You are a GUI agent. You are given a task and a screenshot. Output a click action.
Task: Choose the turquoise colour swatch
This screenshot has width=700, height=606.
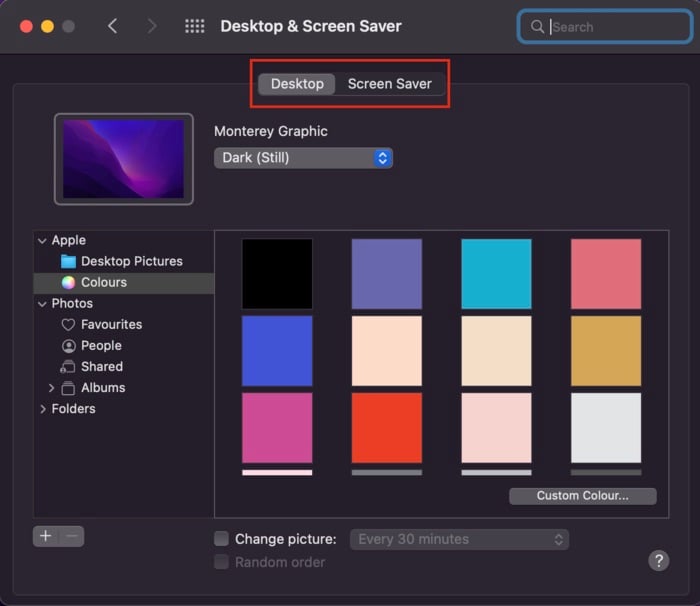tap(496, 274)
